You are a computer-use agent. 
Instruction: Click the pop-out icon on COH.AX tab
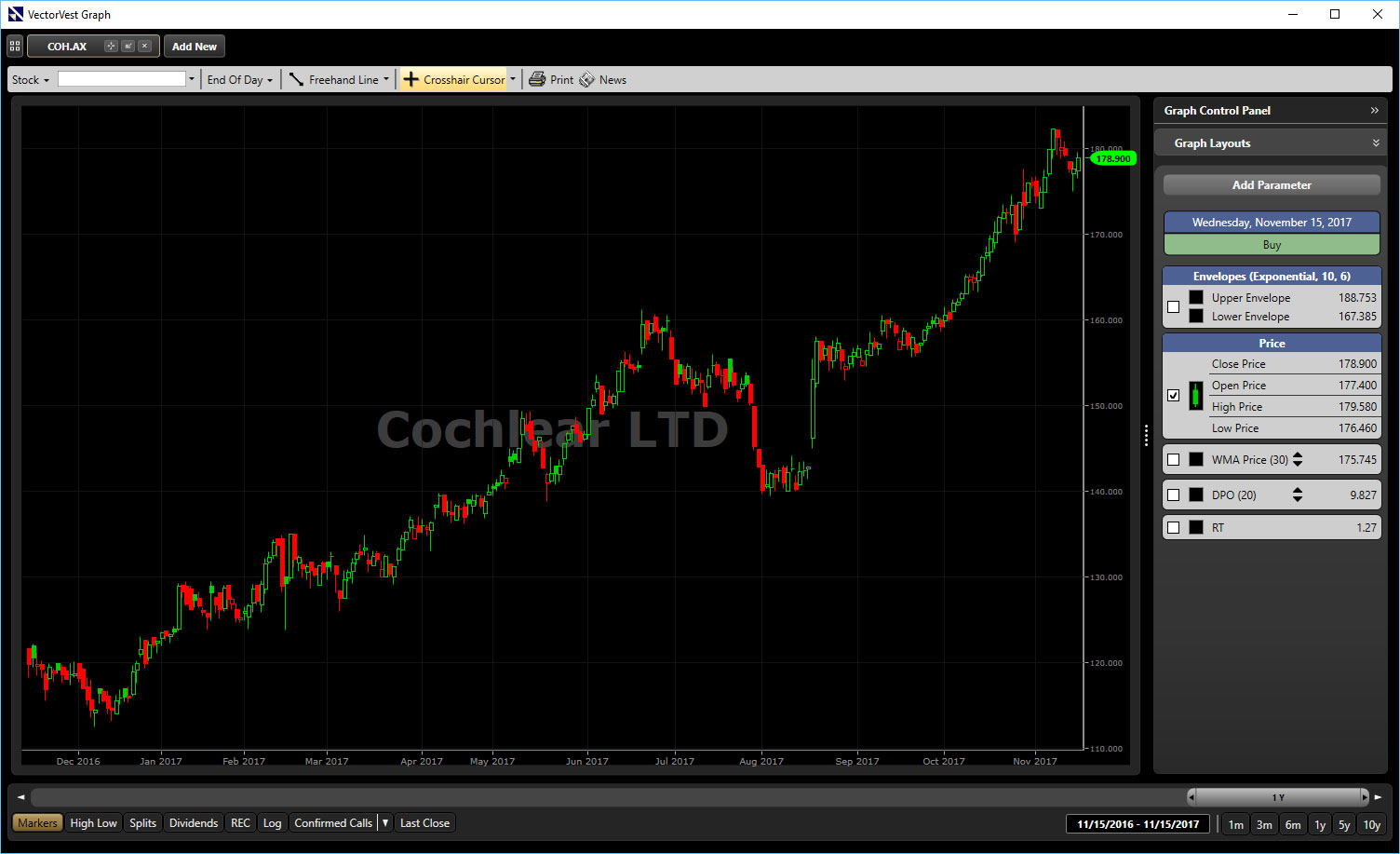[128, 46]
